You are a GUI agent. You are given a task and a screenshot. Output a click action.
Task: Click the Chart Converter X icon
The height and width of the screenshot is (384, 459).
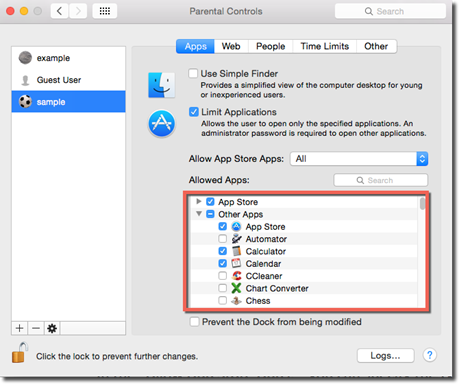point(236,288)
